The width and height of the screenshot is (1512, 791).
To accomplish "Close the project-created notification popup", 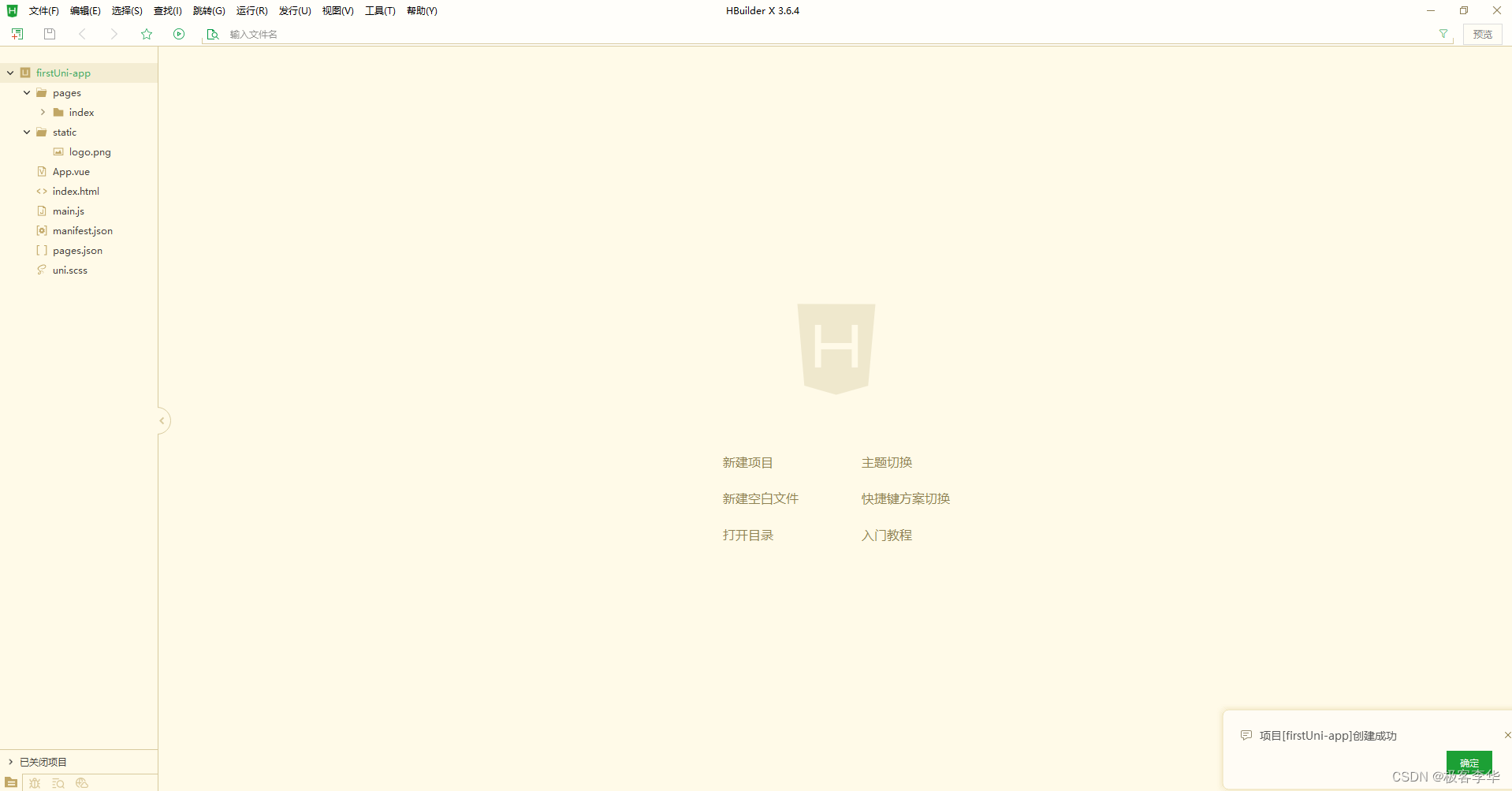I will [1506, 735].
